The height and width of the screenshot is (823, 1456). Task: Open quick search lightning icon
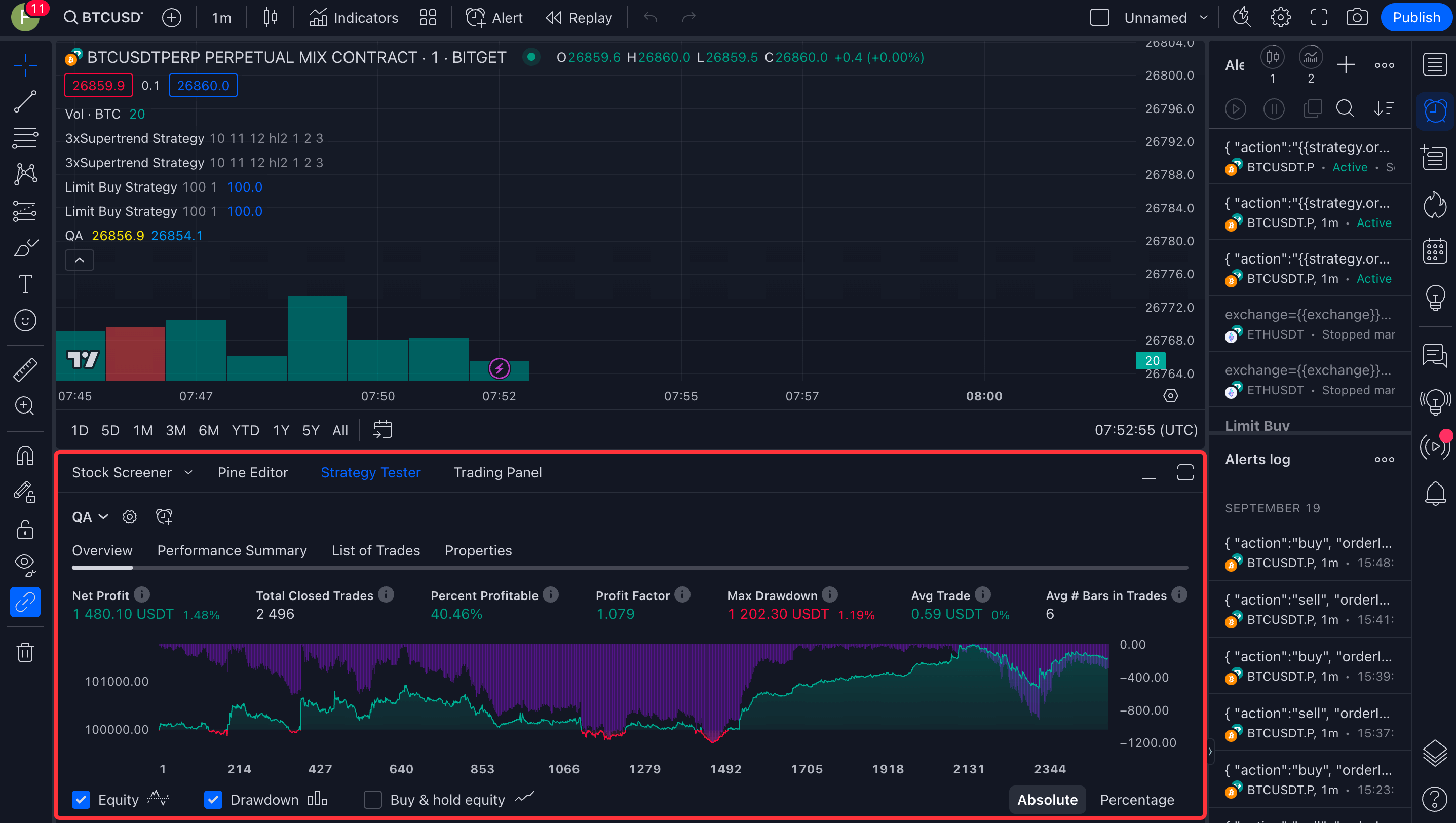pos(1242,18)
